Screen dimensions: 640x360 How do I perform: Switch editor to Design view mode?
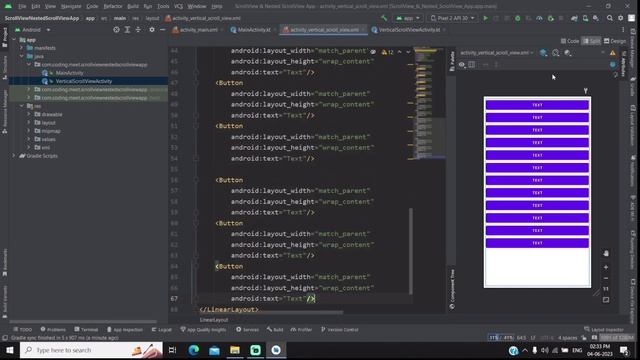click(615, 41)
